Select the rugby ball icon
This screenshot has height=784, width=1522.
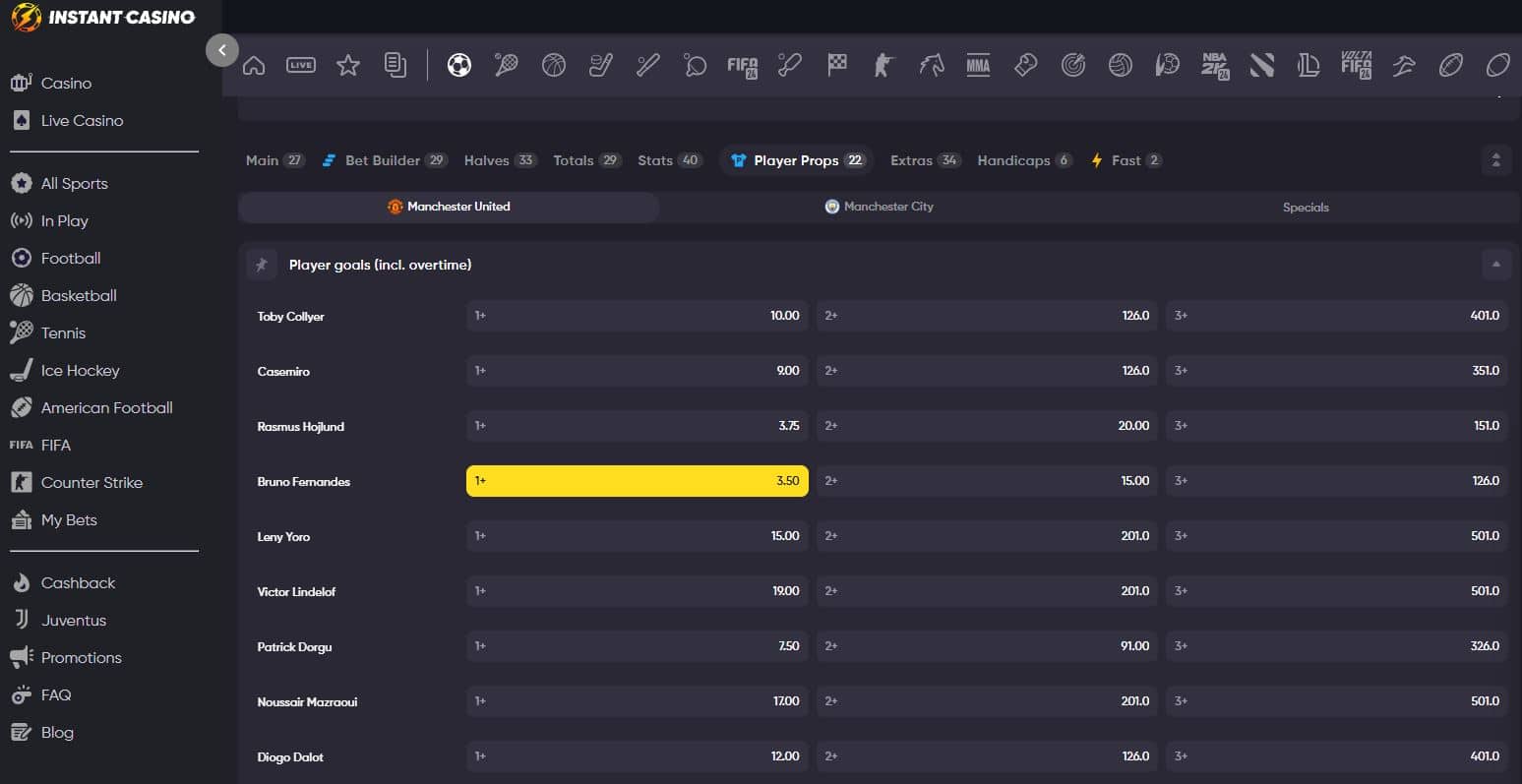1498,66
